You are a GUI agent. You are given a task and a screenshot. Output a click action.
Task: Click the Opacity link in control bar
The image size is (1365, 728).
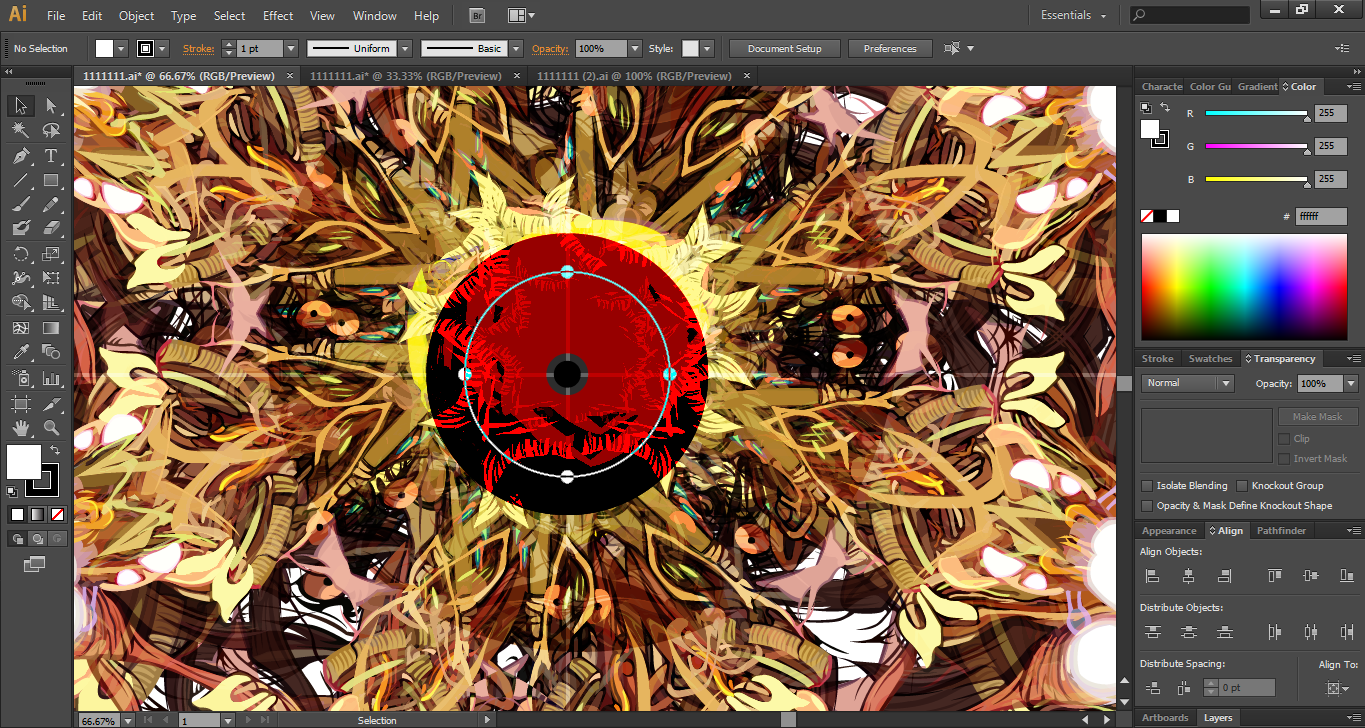[550, 48]
